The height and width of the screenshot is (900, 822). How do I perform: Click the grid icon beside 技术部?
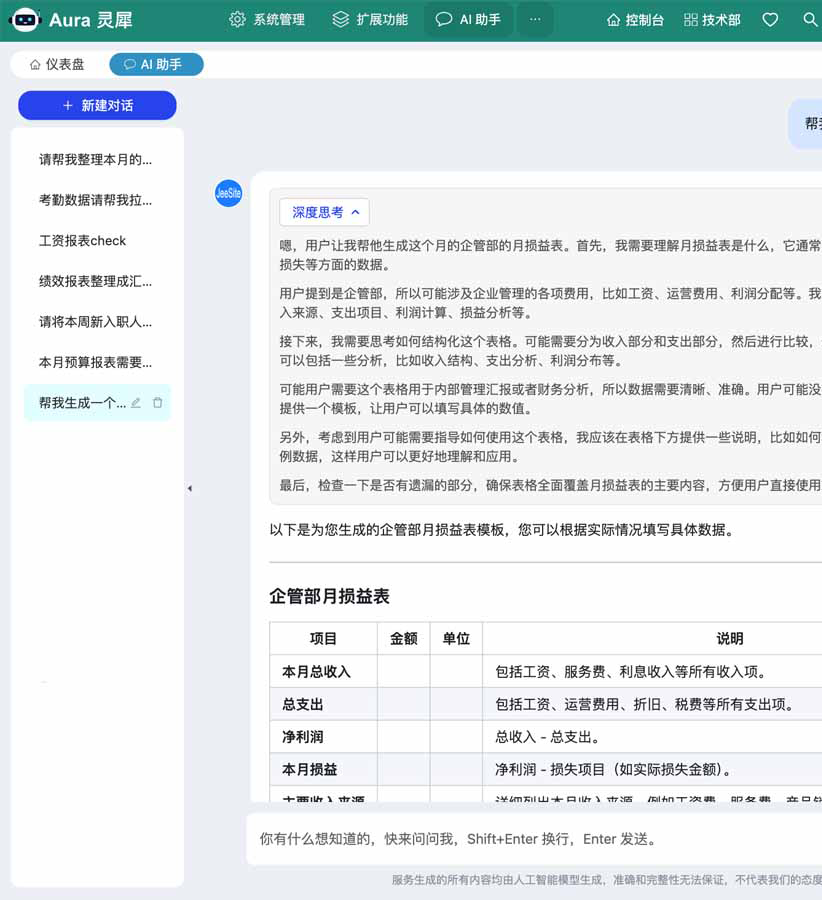691,20
